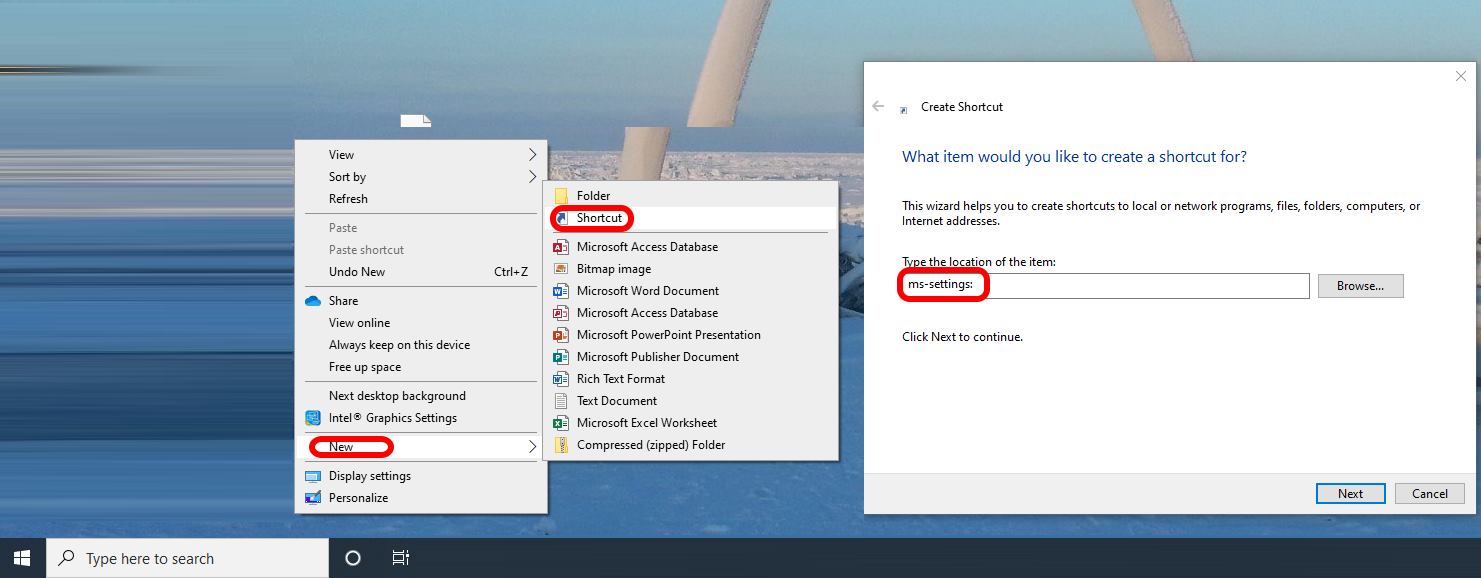Create a new Rich Text Format file

[x=621, y=378]
